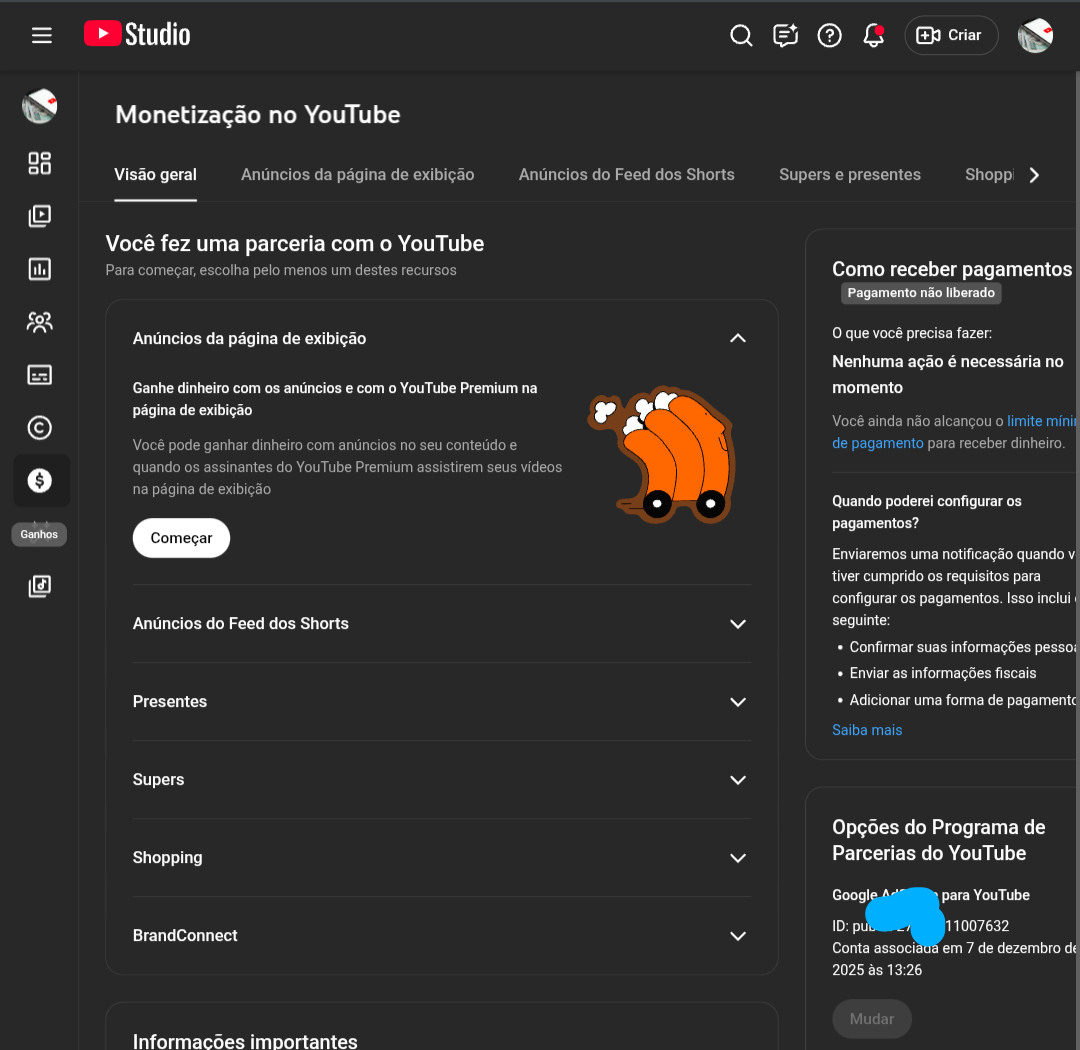Go to Content in sidebar
Image resolution: width=1080 pixels, height=1050 pixels.
(39, 216)
